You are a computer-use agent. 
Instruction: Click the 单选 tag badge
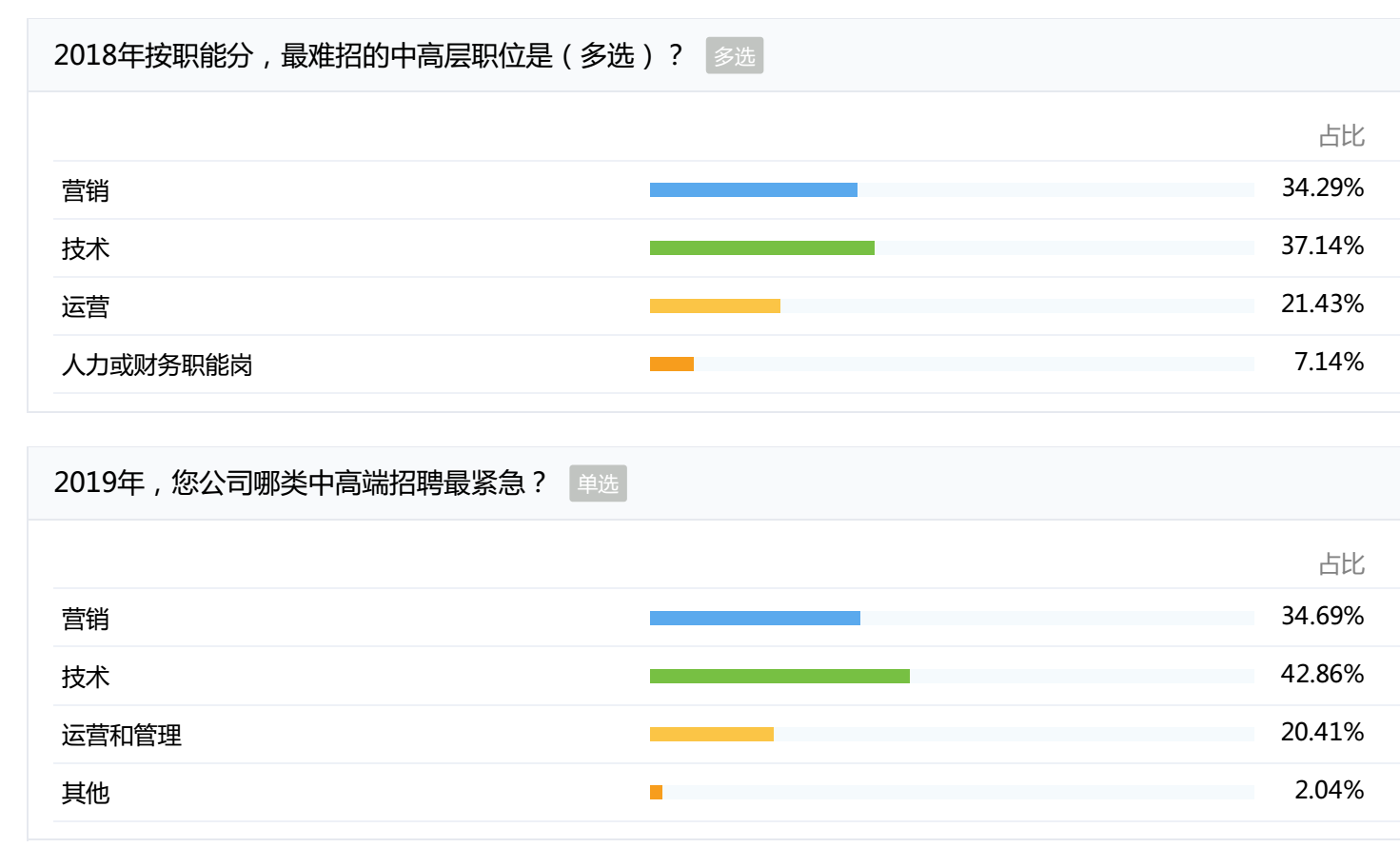point(598,483)
